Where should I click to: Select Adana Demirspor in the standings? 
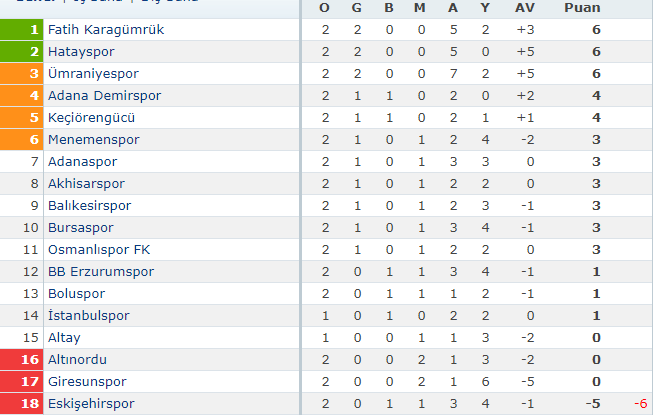pos(104,95)
